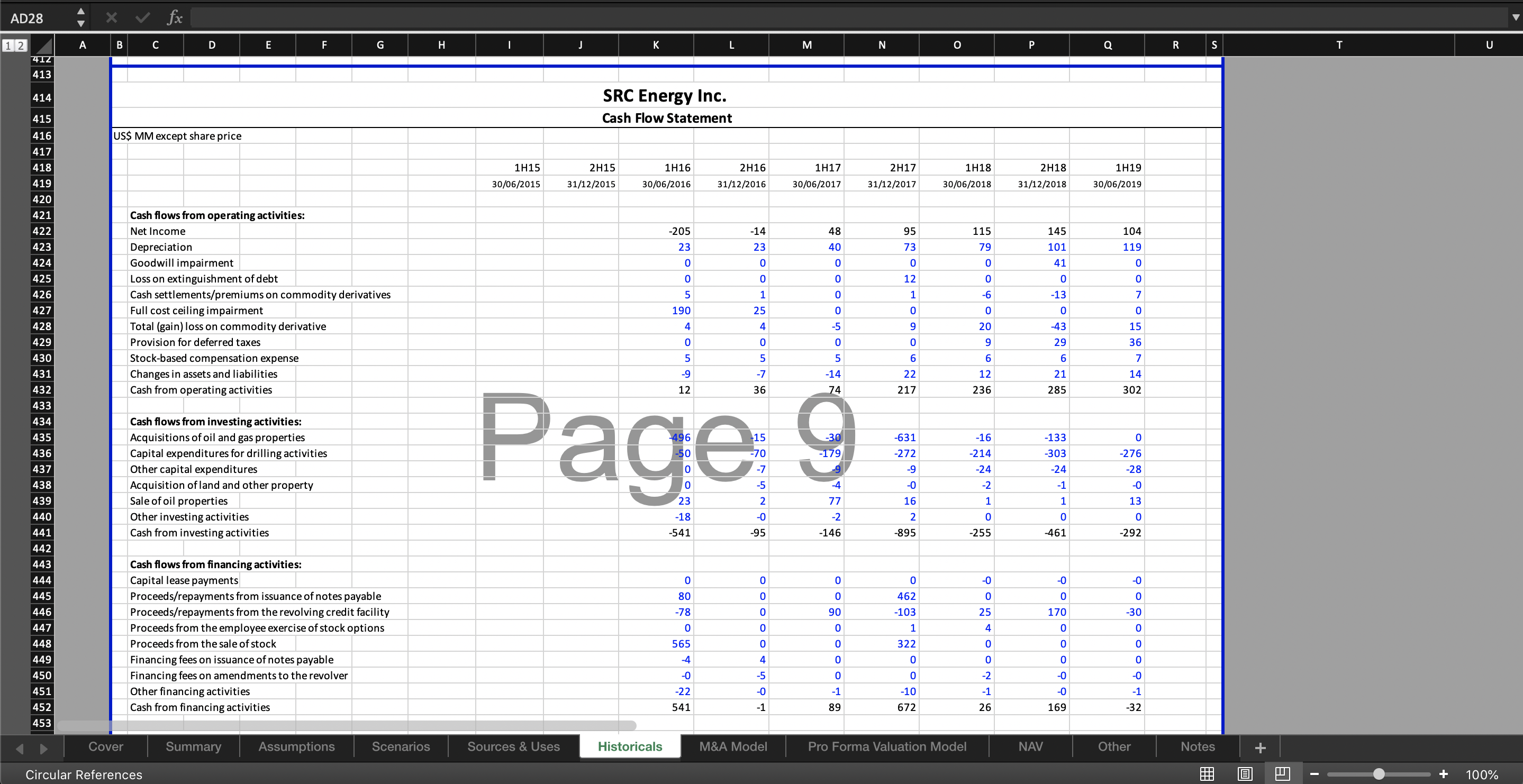Select Stock-based compensation expense label

tap(214, 358)
